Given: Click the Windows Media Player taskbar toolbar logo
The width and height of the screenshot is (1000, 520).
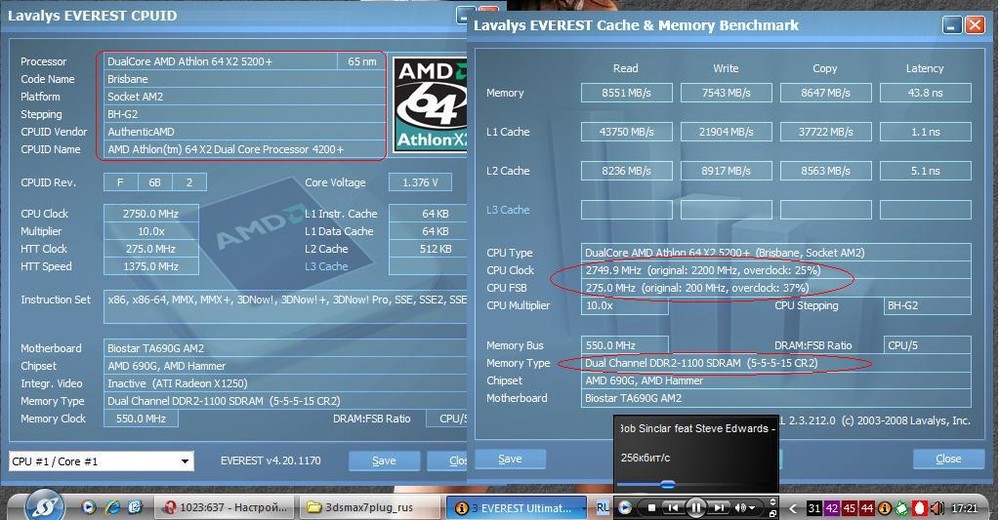Looking at the screenshot, I should point(626,508).
